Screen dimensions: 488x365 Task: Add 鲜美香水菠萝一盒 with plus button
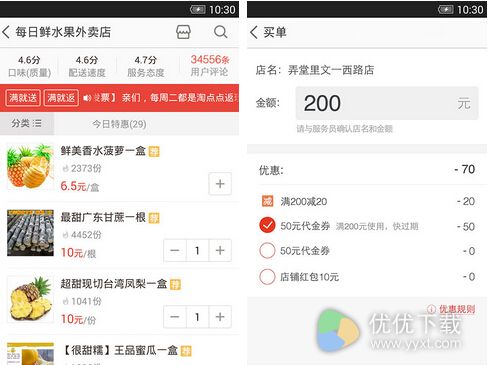pyautogui.click(x=220, y=184)
